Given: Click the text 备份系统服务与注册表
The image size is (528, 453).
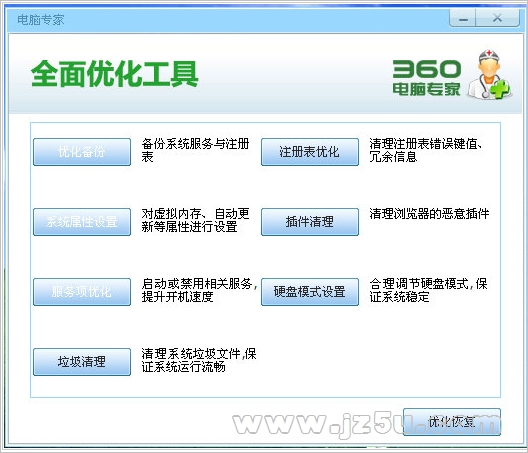Looking at the screenshot, I should (195, 150).
